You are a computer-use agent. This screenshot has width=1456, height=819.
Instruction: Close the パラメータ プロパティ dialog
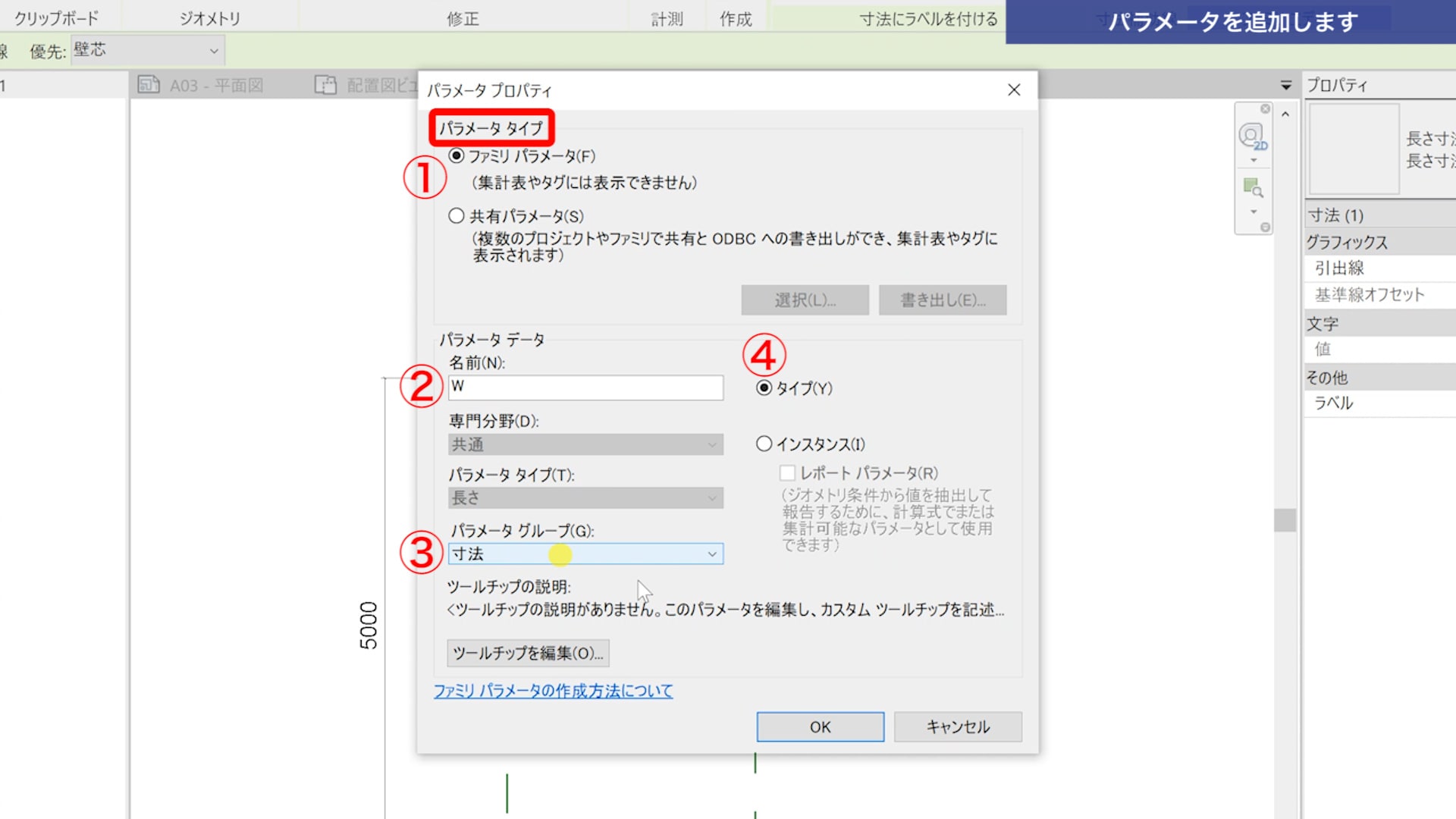pos(1014,89)
